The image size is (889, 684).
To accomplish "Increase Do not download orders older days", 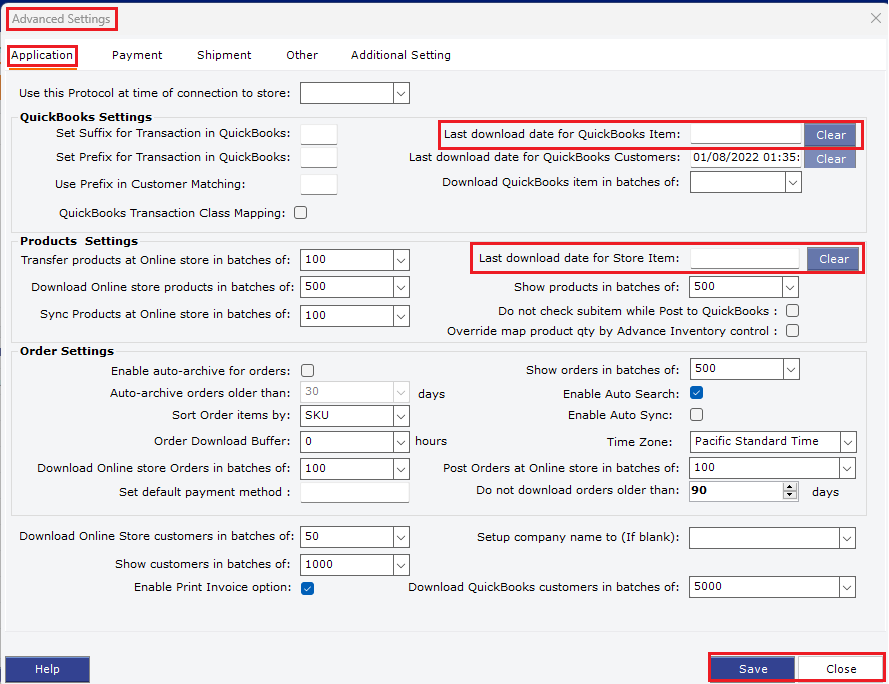I will click(790, 487).
